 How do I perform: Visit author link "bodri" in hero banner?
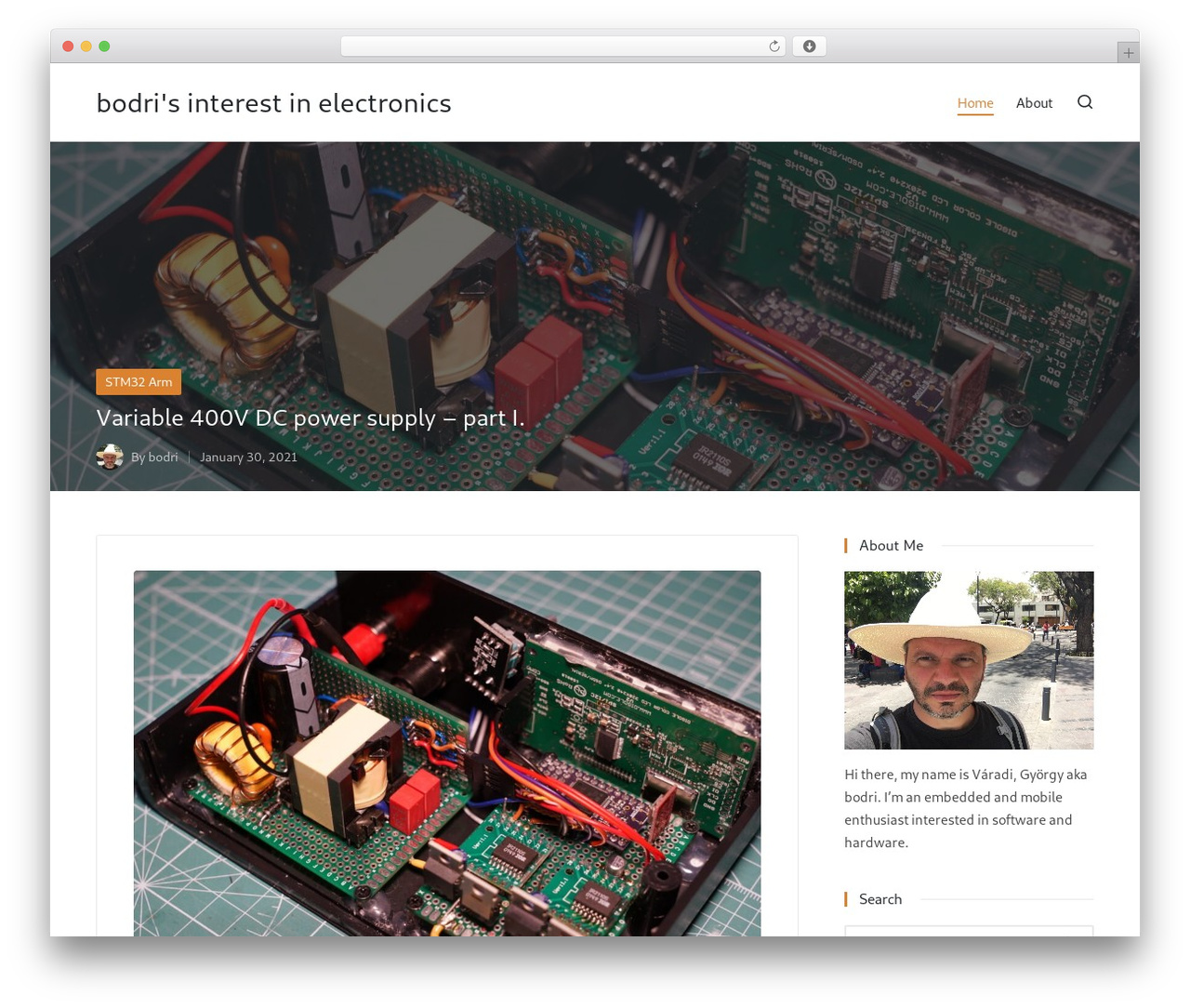click(163, 458)
